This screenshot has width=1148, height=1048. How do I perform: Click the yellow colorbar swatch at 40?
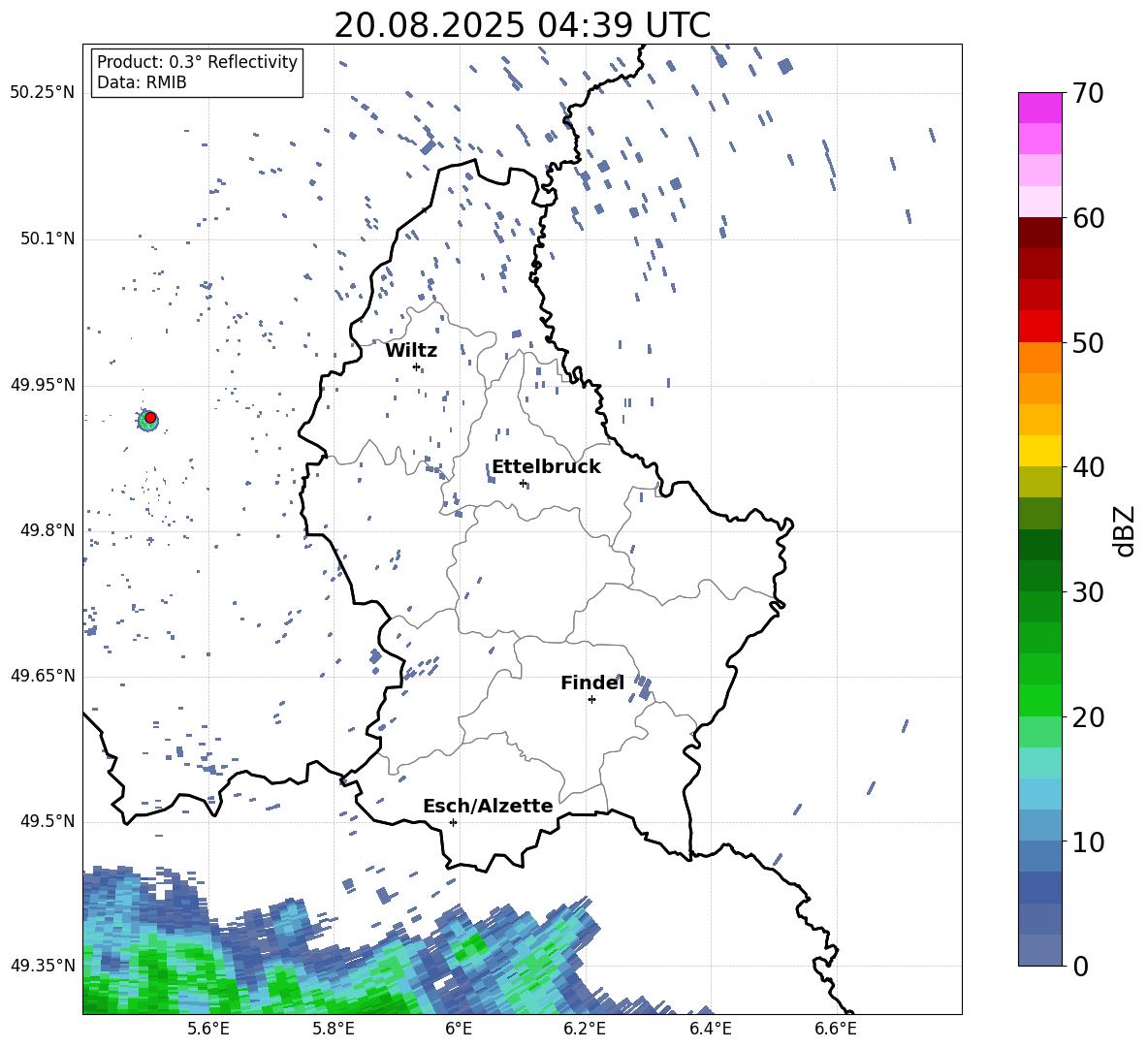click(x=1039, y=451)
